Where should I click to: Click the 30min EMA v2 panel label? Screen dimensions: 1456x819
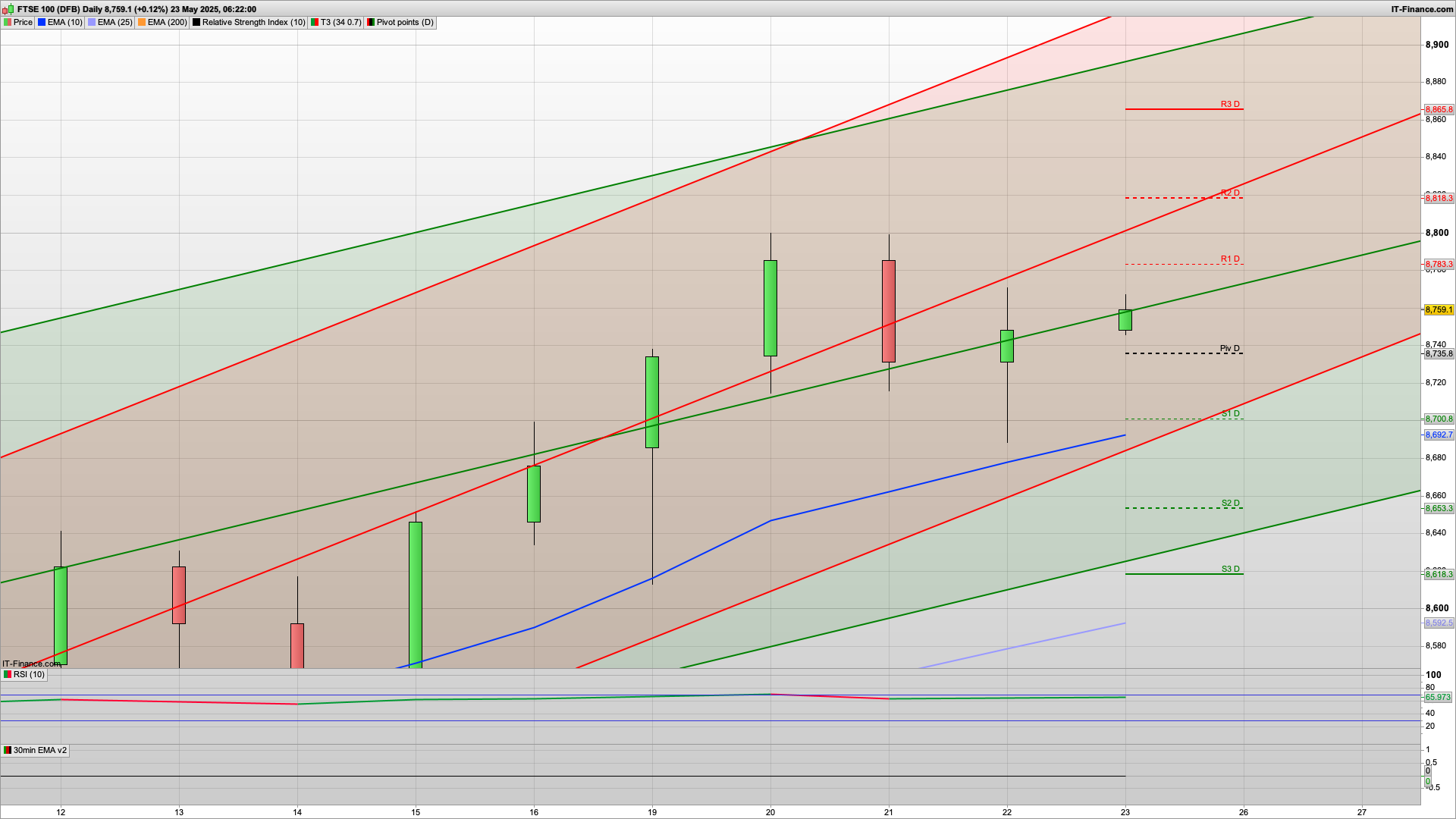click(x=35, y=750)
